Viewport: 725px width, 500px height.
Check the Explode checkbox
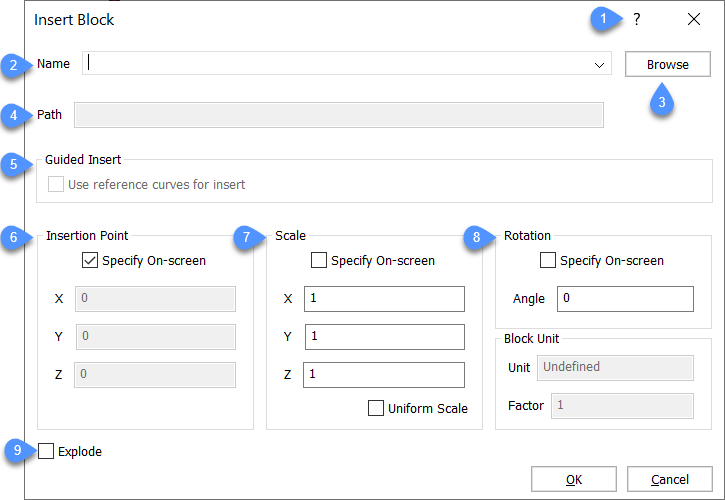tap(46, 451)
